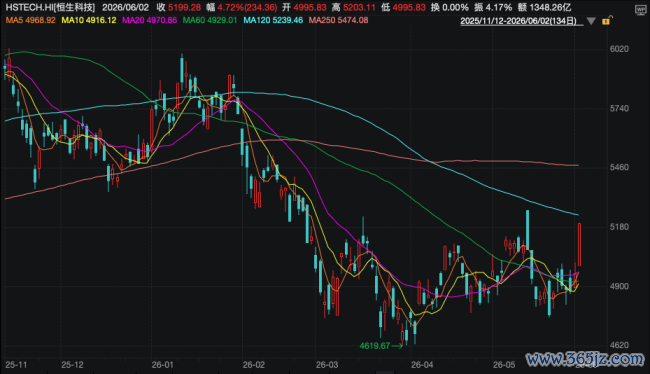Click the 5180 price axis label
This screenshot has width=650, height=374.
pyautogui.click(x=619, y=227)
